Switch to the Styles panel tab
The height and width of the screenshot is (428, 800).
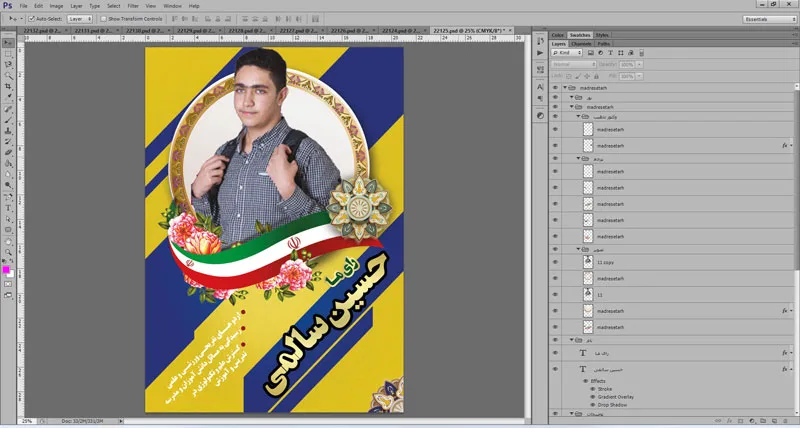pos(602,35)
